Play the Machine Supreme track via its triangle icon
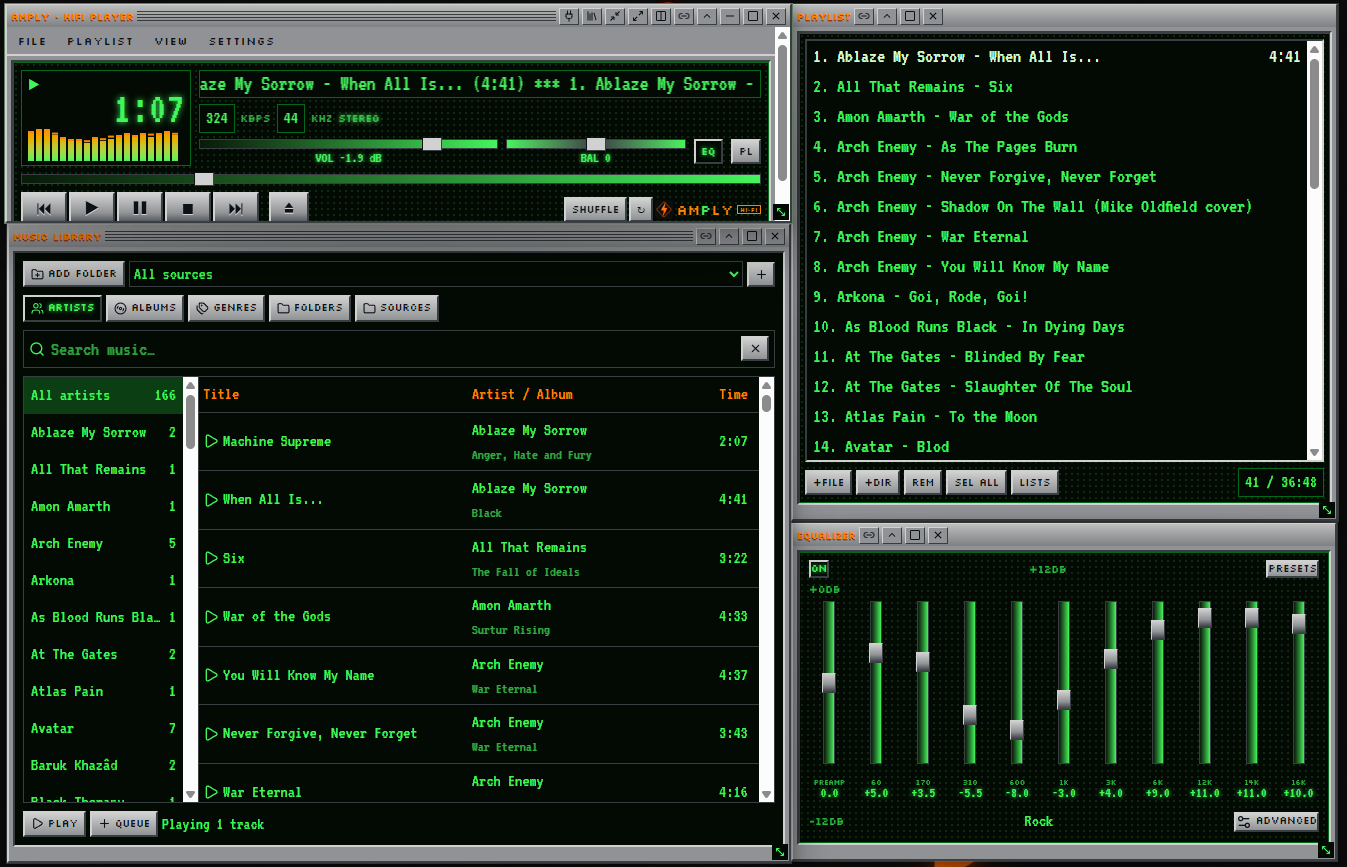 tap(211, 441)
